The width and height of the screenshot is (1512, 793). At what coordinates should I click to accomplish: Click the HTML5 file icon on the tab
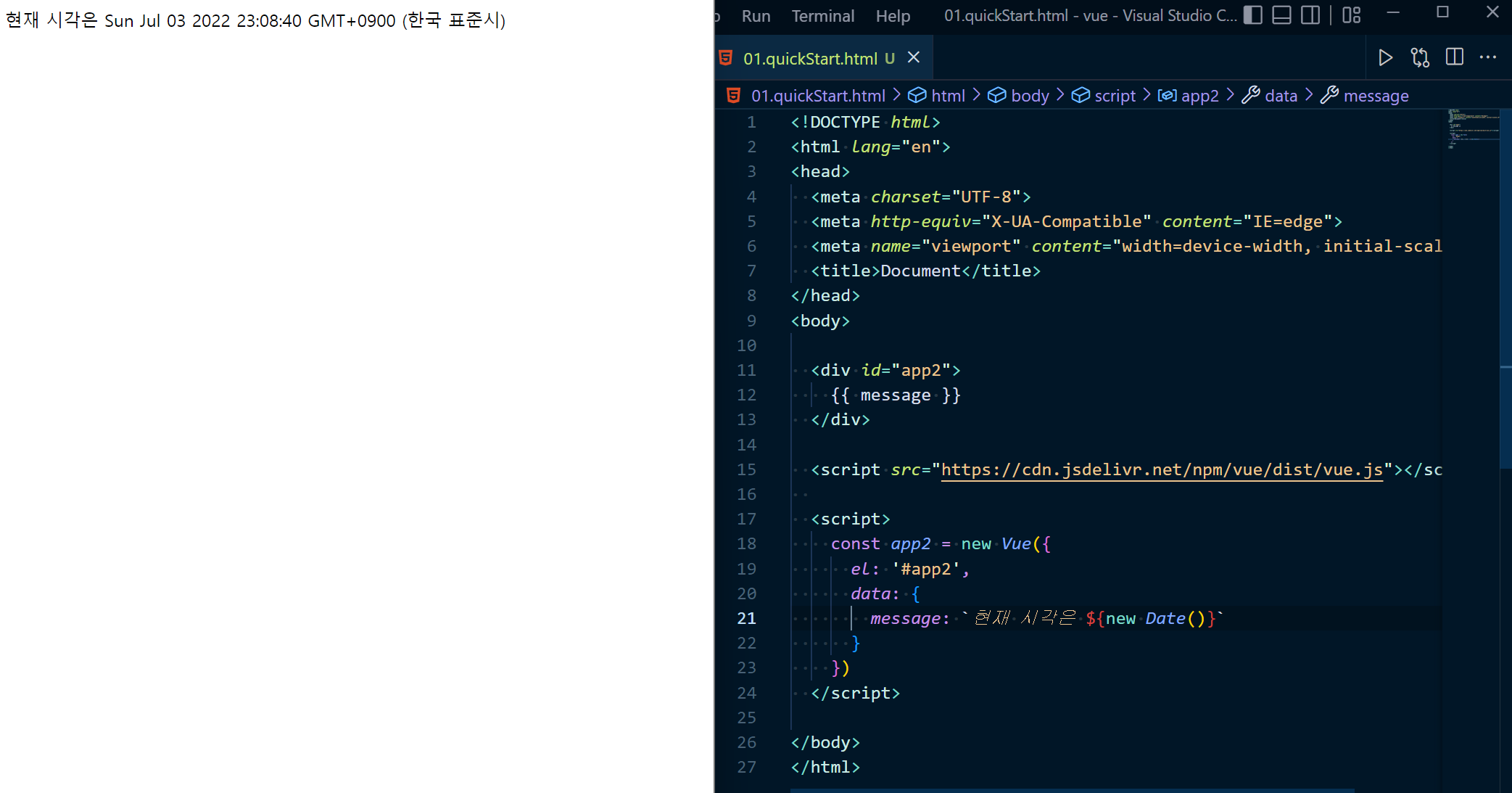726,58
